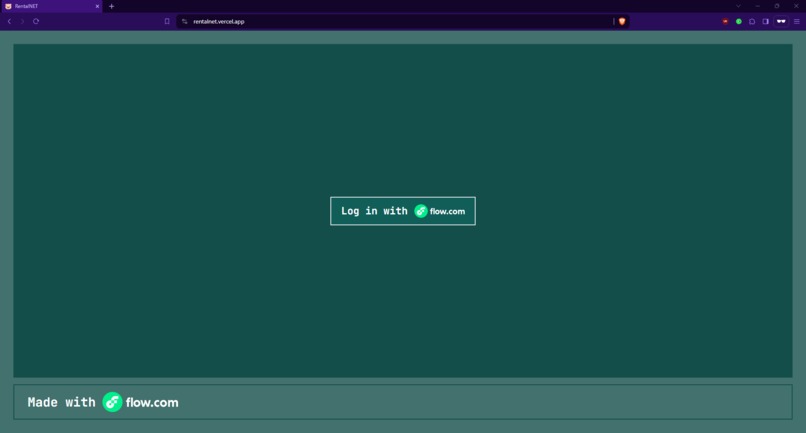
Task: Open the red extension icon in toolbar
Action: coord(725,22)
